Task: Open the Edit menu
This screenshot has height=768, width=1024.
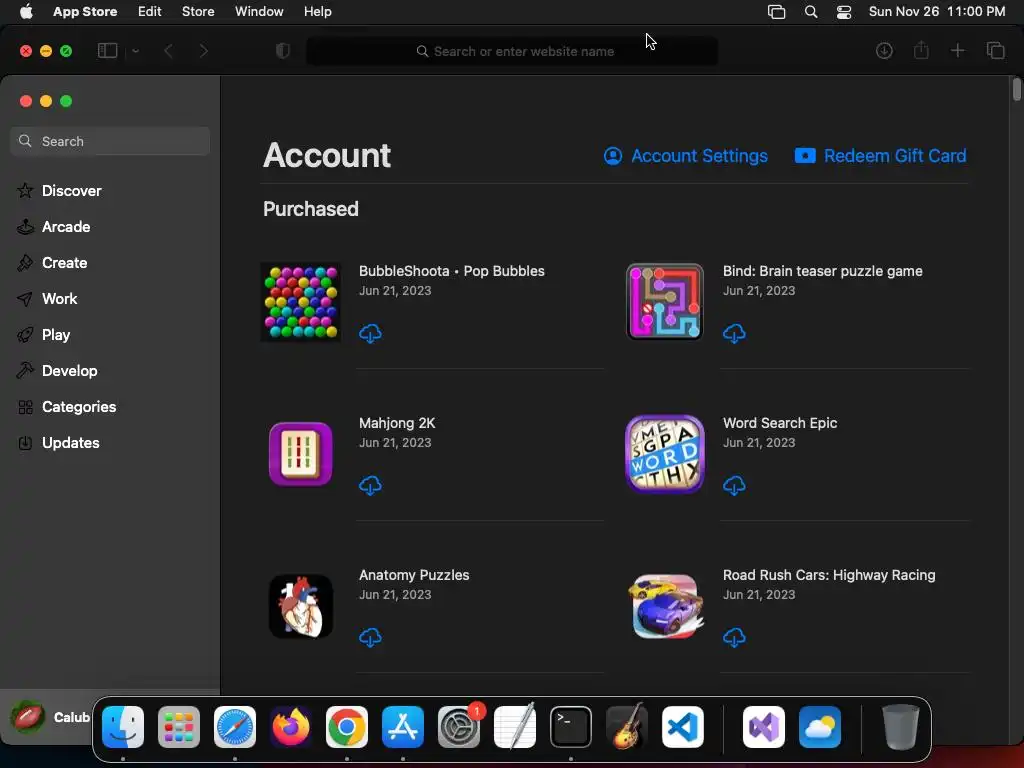Action: point(150,11)
